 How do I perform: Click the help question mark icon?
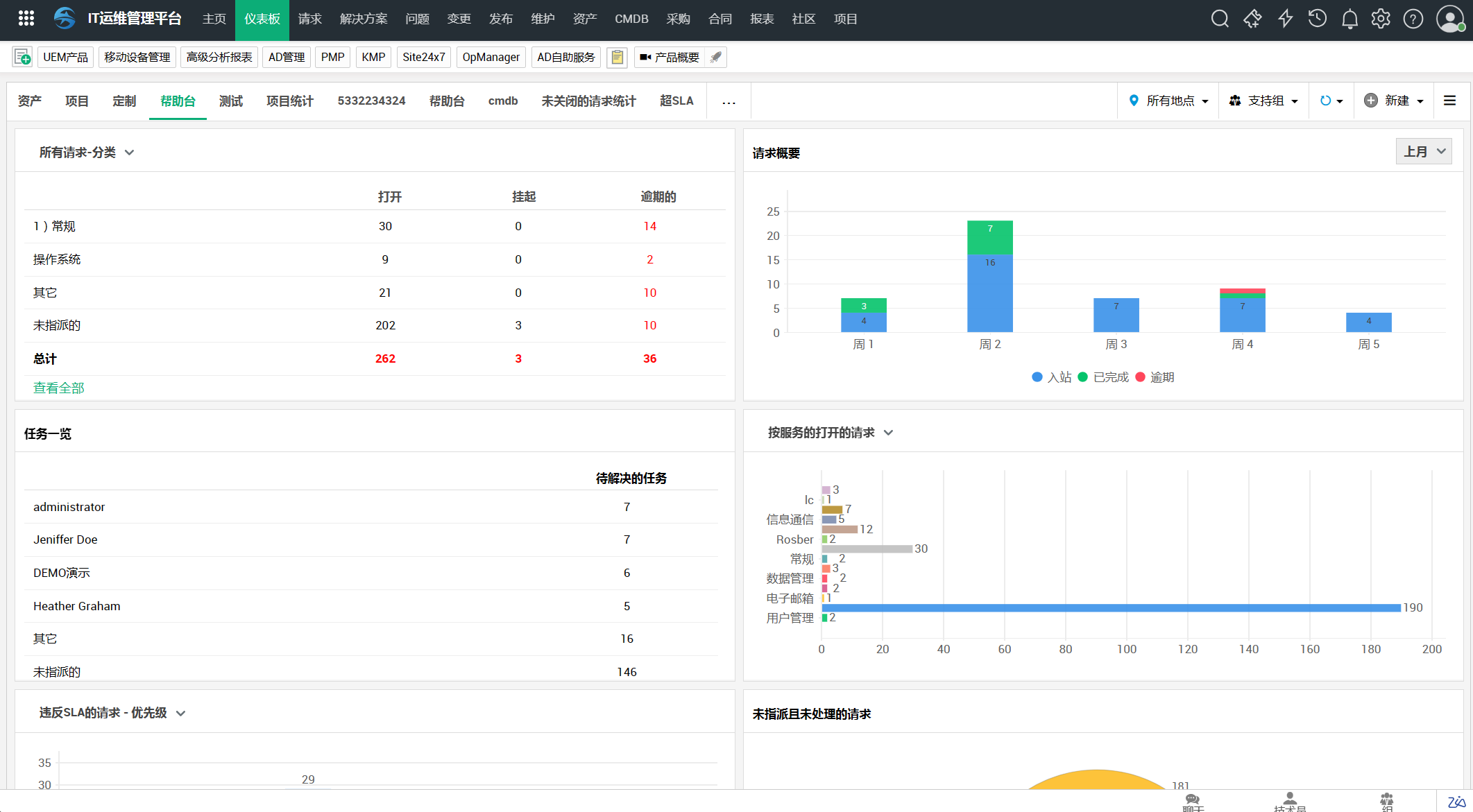coord(1413,19)
